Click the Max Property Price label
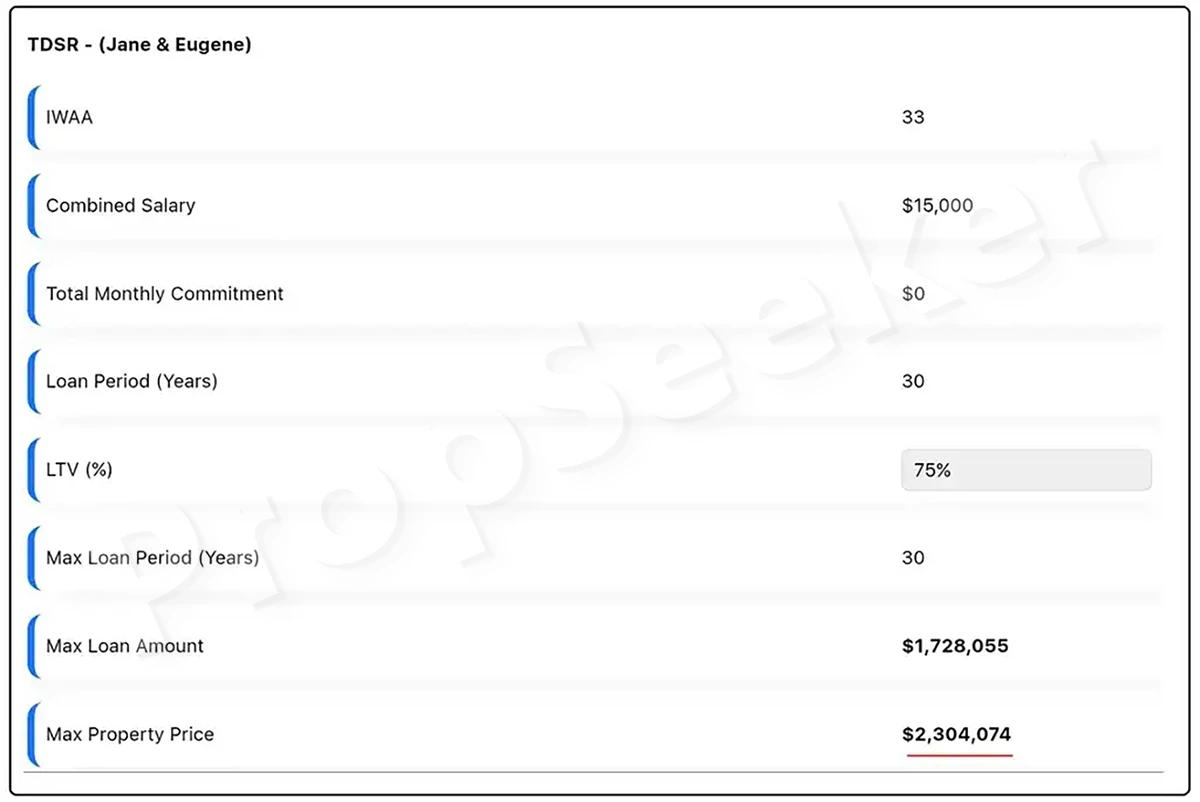The image size is (1200, 802). (130, 734)
